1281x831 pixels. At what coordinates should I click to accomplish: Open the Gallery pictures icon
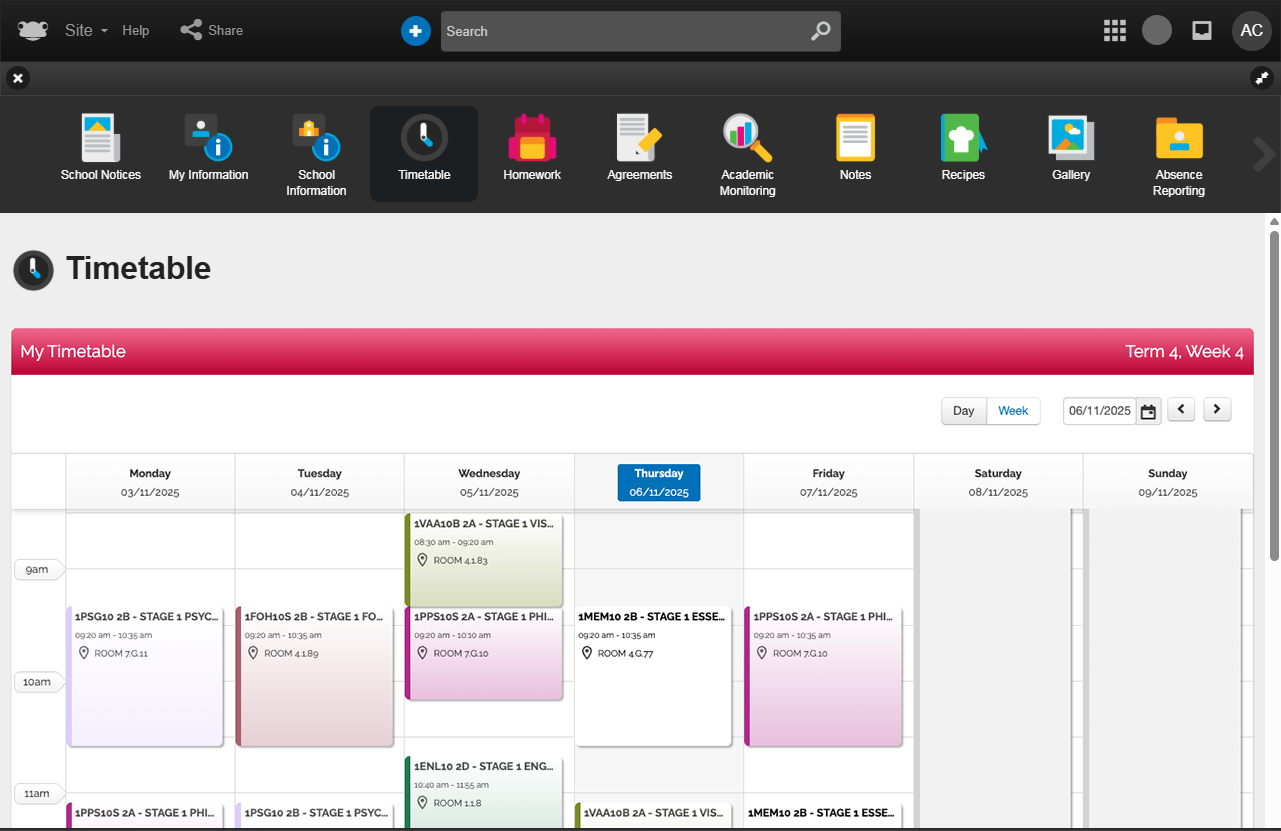click(1071, 139)
